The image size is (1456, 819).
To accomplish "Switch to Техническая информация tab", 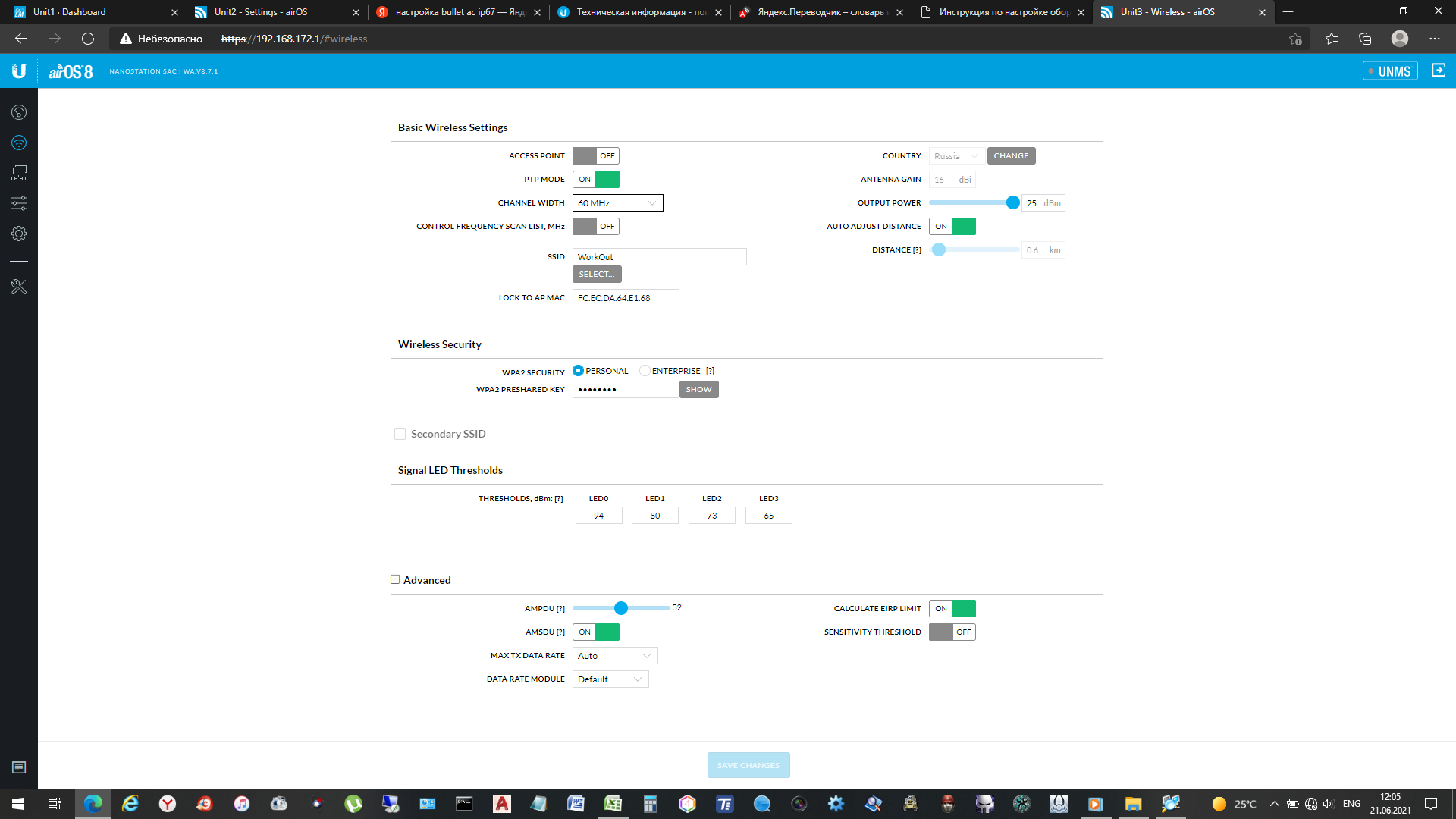I will [639, 12].
